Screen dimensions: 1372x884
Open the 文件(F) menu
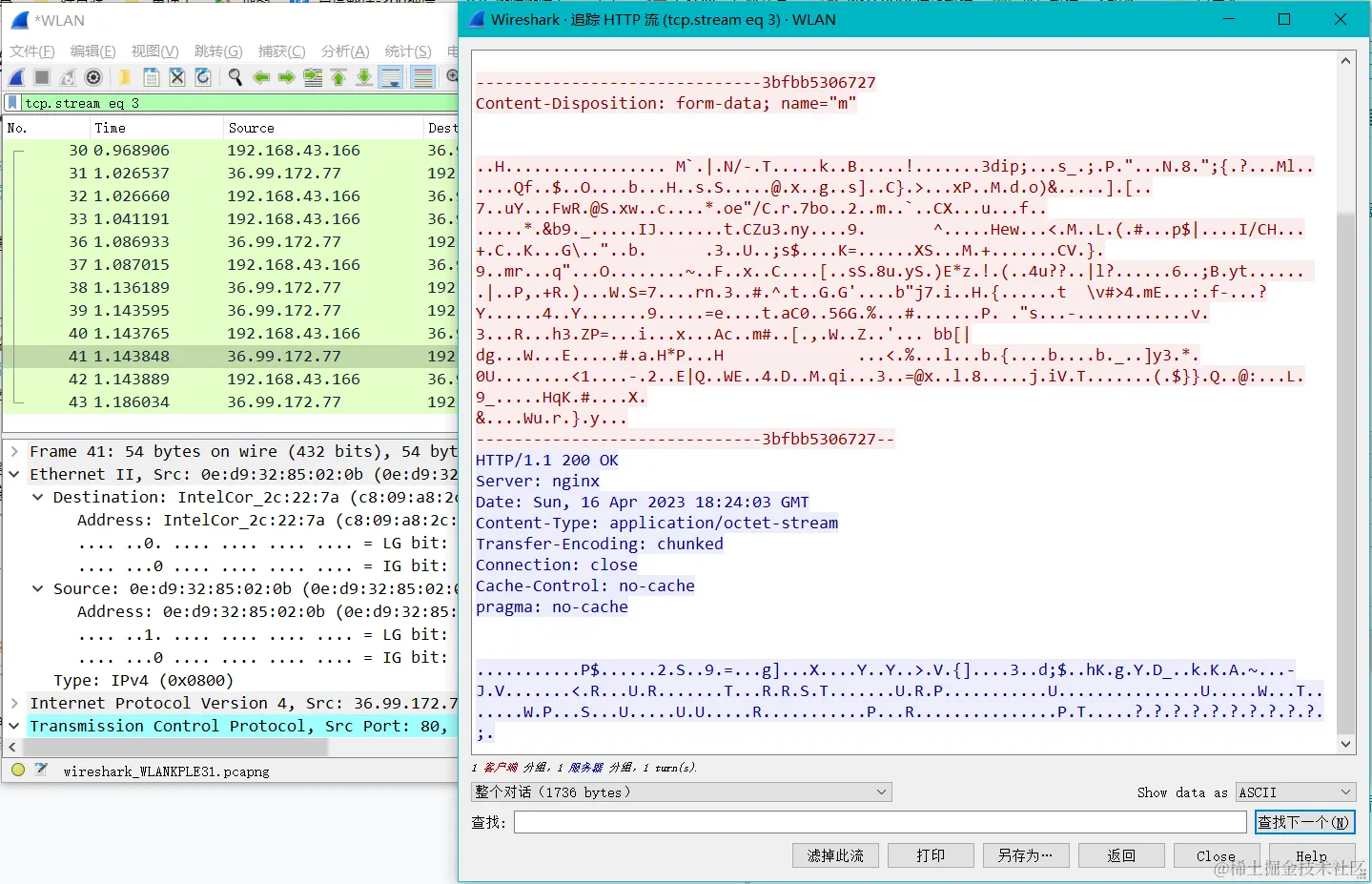(x=32, y=51)
